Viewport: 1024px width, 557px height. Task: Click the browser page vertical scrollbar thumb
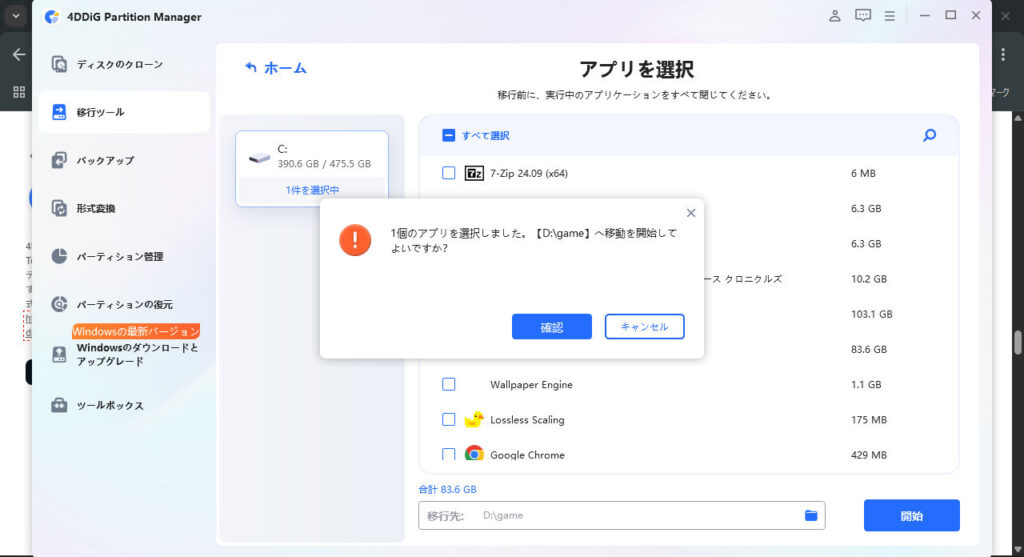click(1017, 342)
